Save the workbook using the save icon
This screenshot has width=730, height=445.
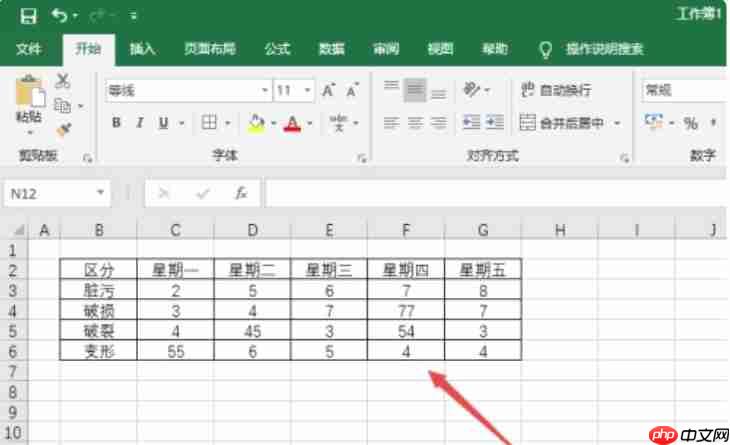click(x=28, y=16)
